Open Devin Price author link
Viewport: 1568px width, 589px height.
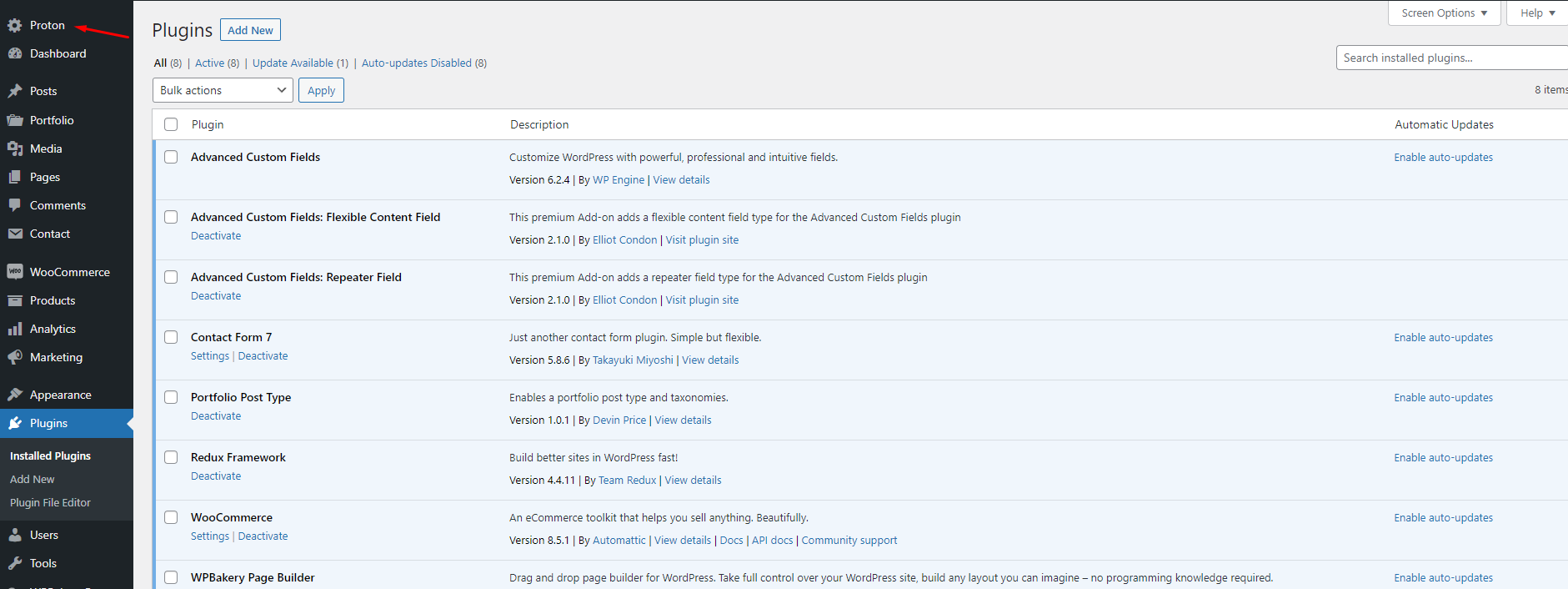point(619,420)
